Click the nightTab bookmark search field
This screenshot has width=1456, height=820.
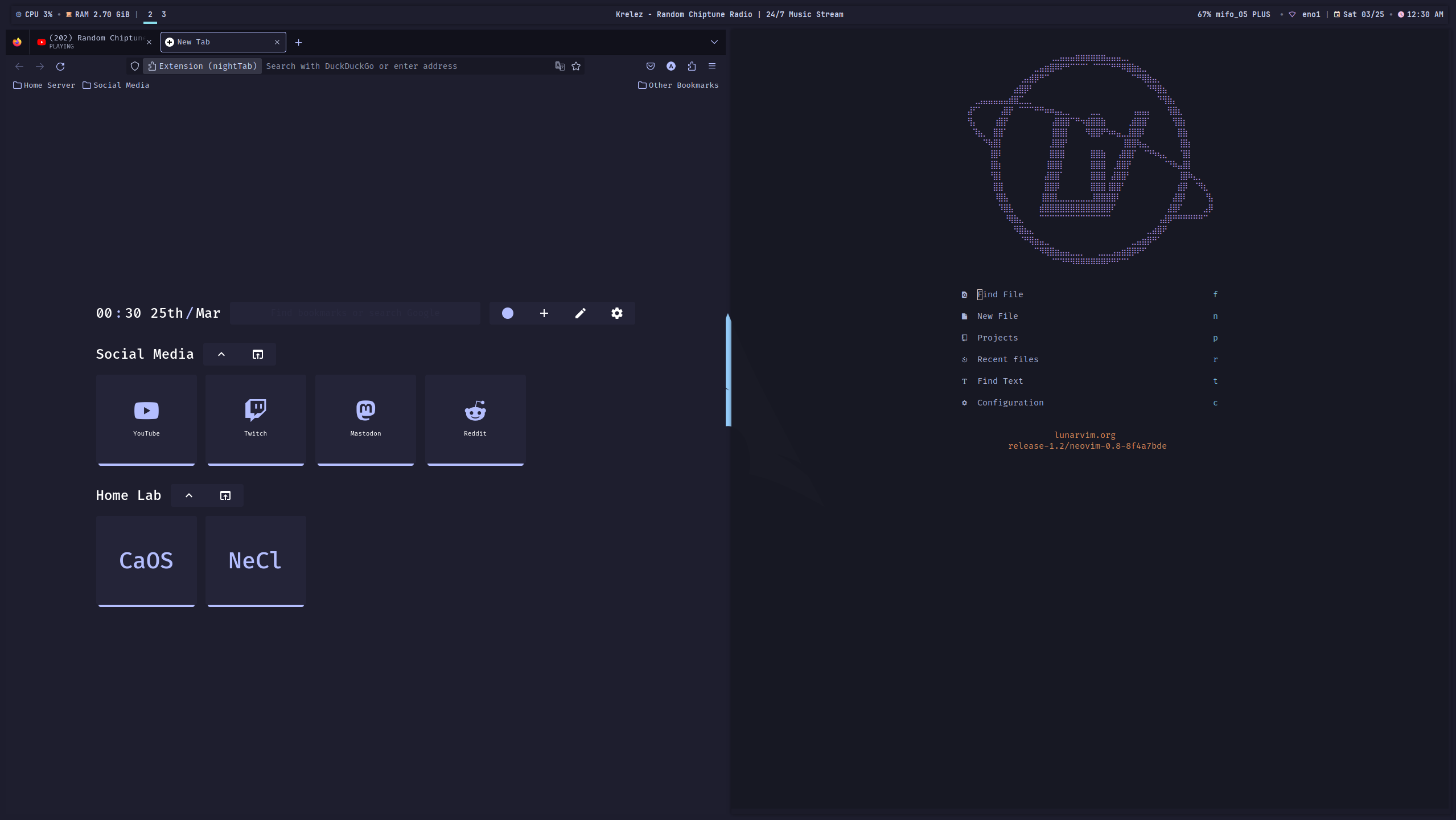355,313
